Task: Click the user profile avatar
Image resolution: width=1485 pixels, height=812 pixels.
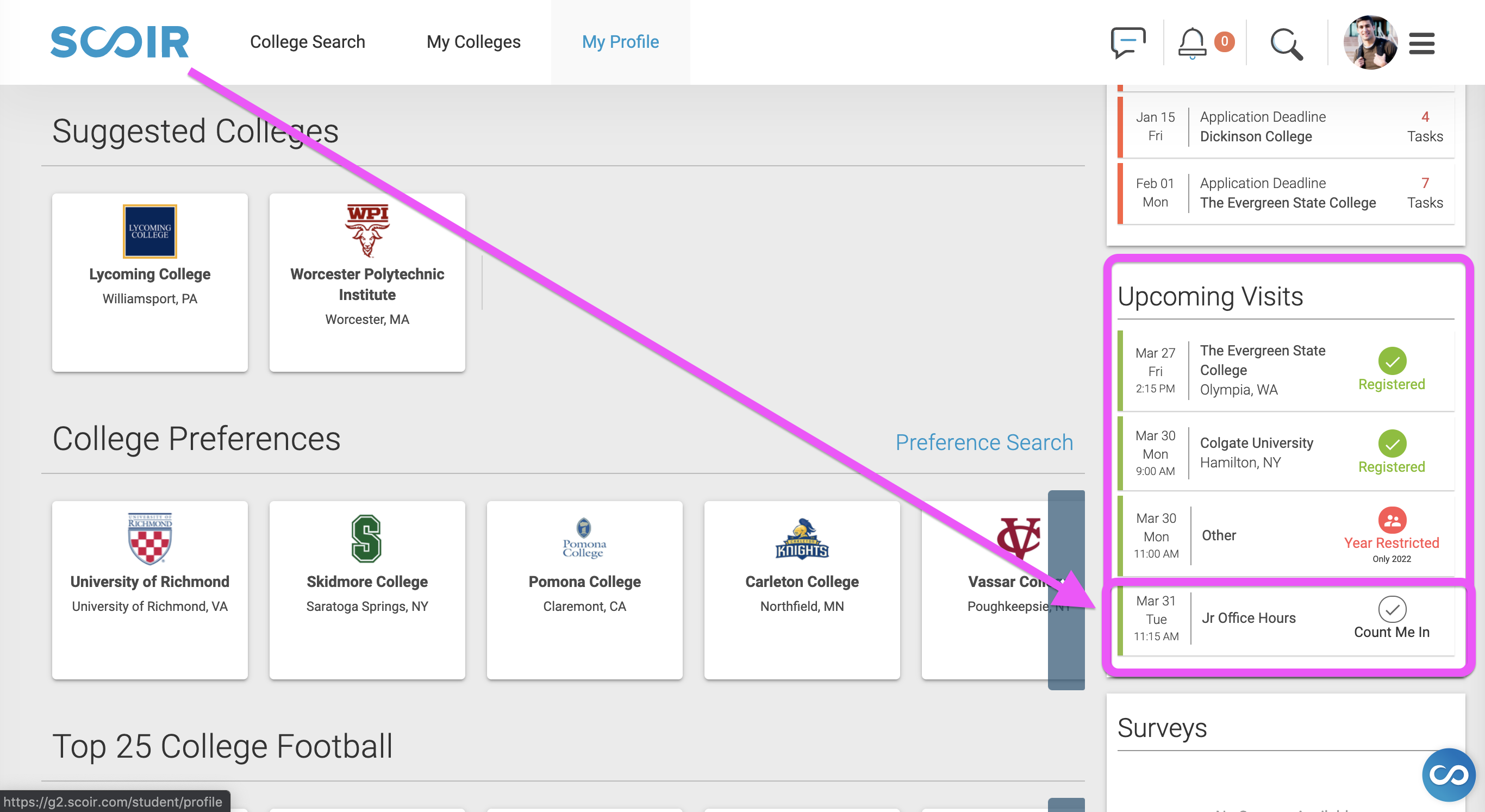Action: [x=1370, y=42]
